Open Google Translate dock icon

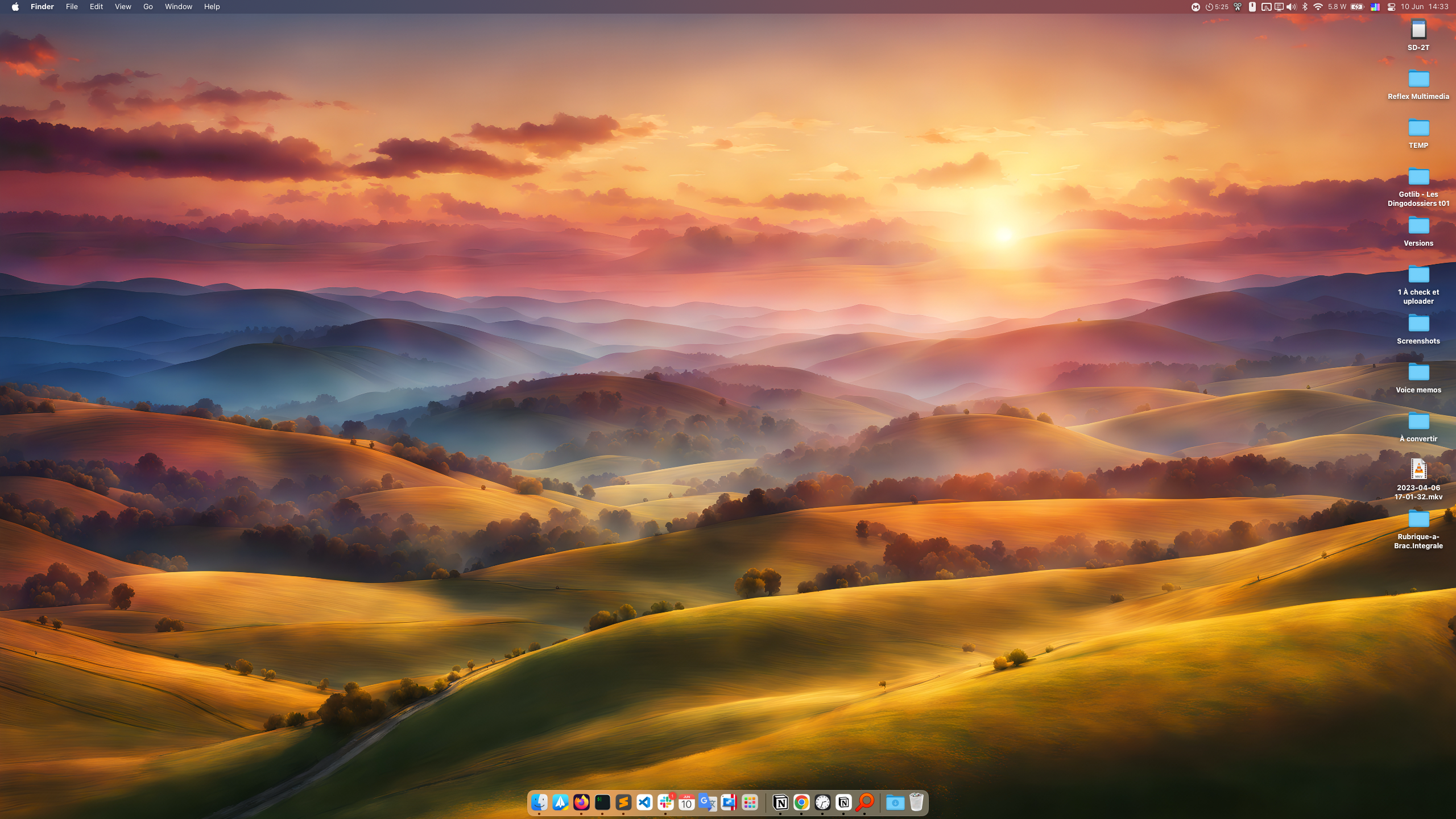pyautogui.click(x=708, y=803)
